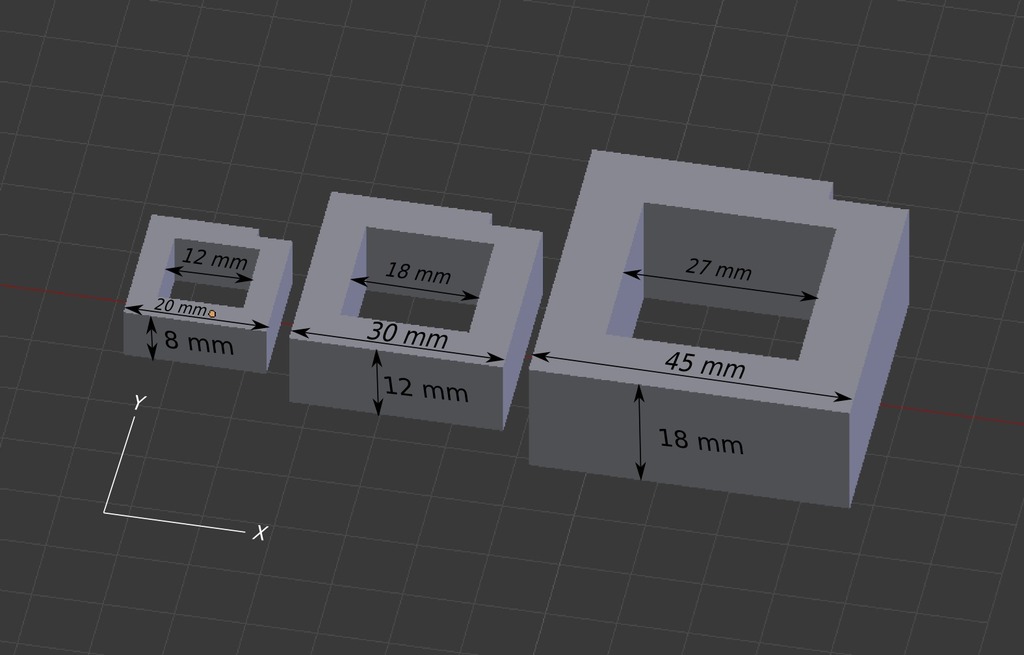This screenshot has width=1024, height=655.
Task: Click the X axis label
Action: (x=260, y=534)
